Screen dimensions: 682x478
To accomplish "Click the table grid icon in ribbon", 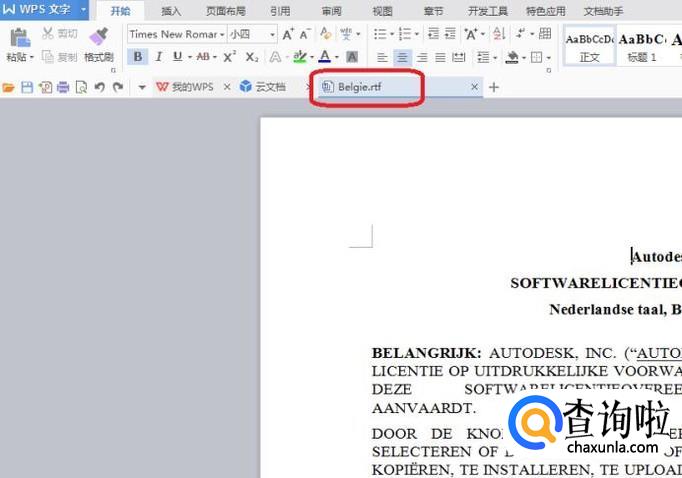I will pyautogui.click(x=545, y=33).
